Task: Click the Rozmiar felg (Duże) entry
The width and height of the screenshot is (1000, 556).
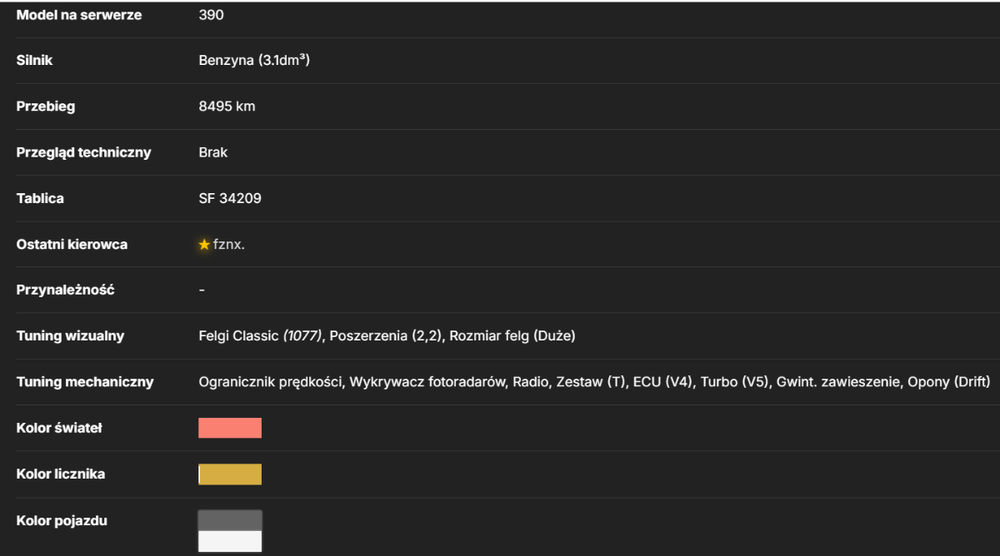Action: [x=512, y=336]
